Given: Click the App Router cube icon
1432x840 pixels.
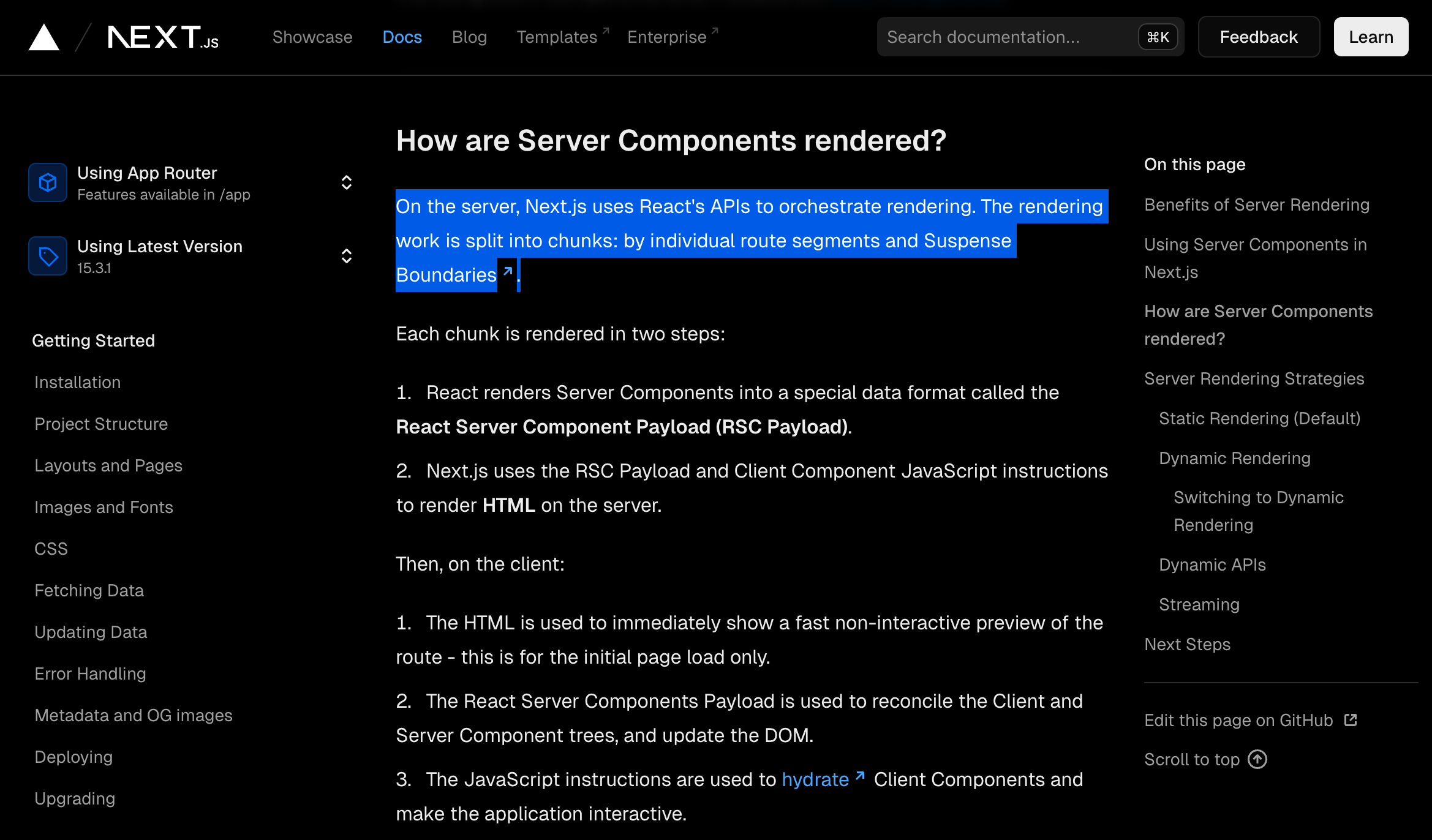Looking at the screenshot, I should [x=48, y=182].
